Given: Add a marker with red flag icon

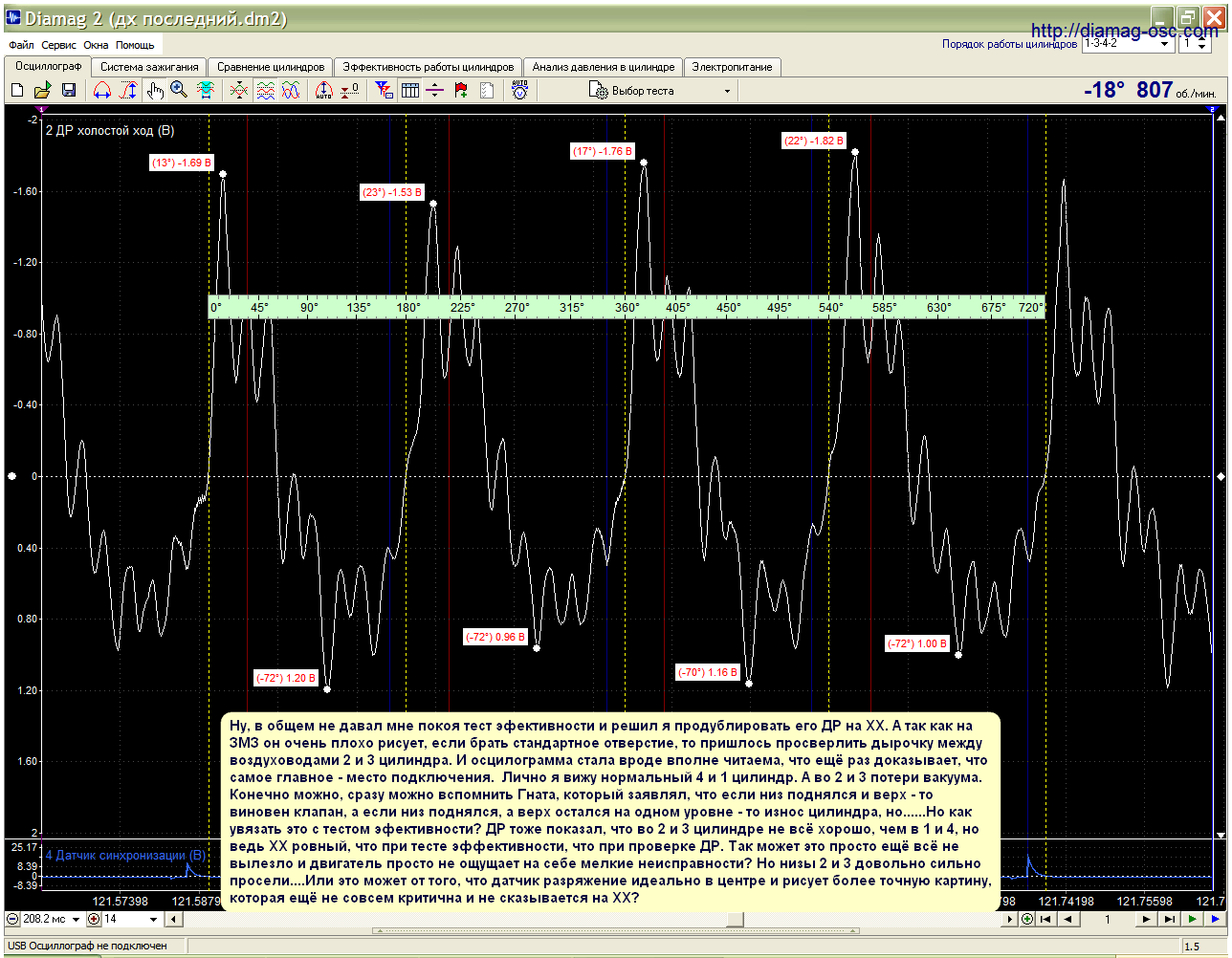Looking at the screenshot, I should click(x=461, y=90).
